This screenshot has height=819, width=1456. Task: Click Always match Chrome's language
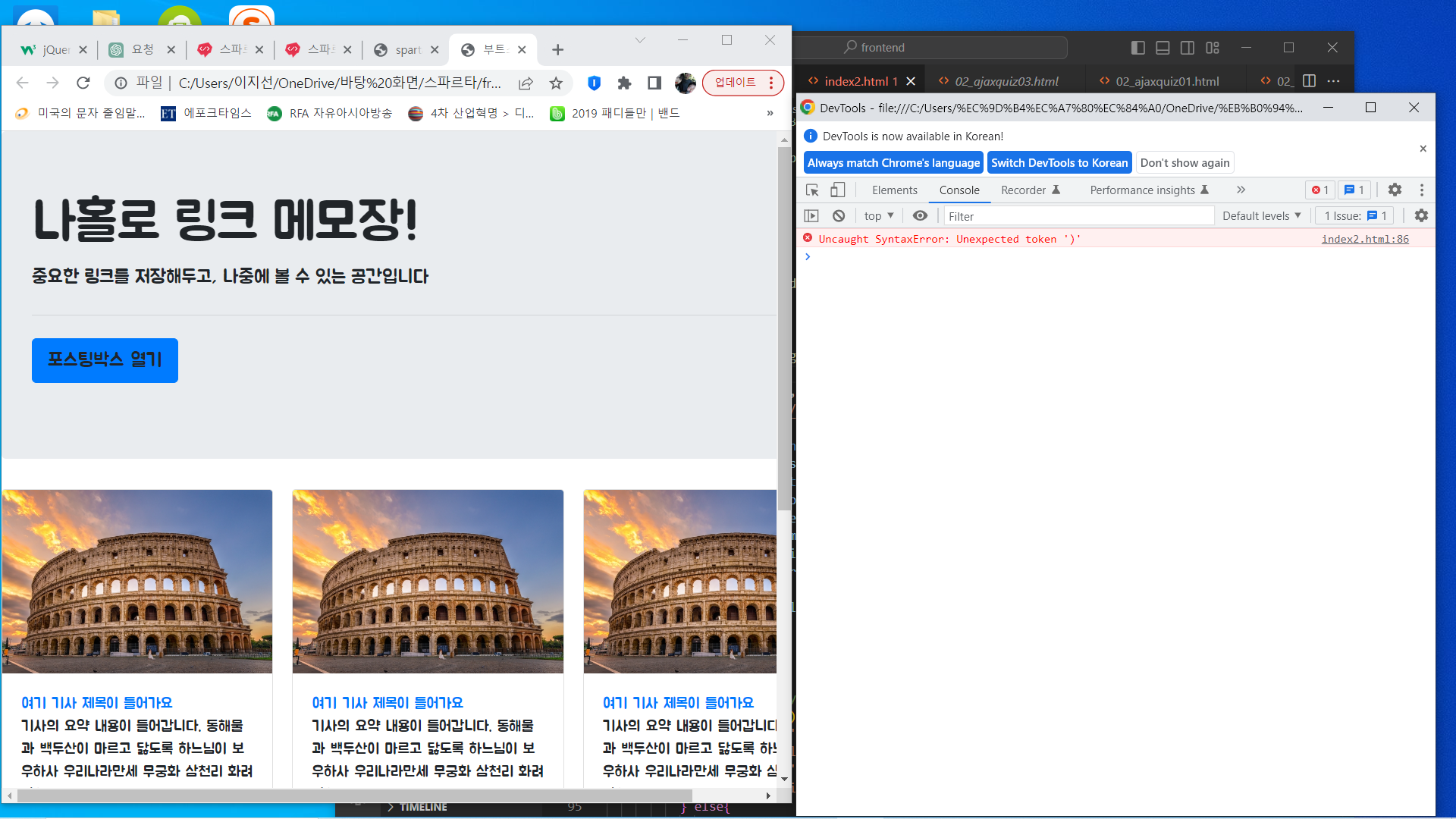pos(893,163)
